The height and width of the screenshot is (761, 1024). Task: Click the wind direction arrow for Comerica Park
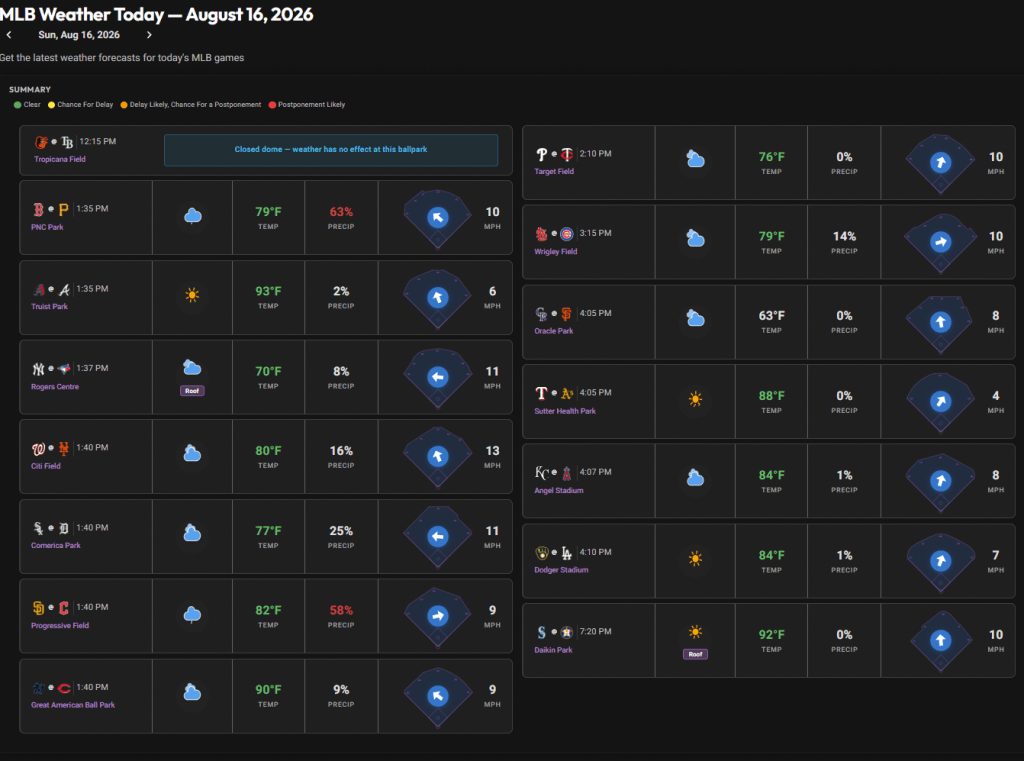click(x=438, y=536)
